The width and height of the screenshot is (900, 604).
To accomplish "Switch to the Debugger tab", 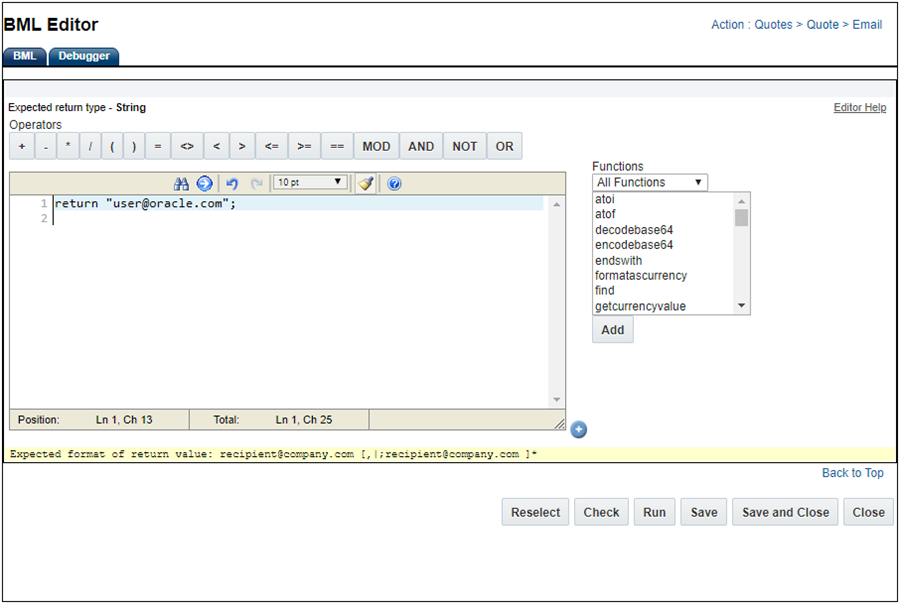I will pyautogui.click(x=84, y=56).
